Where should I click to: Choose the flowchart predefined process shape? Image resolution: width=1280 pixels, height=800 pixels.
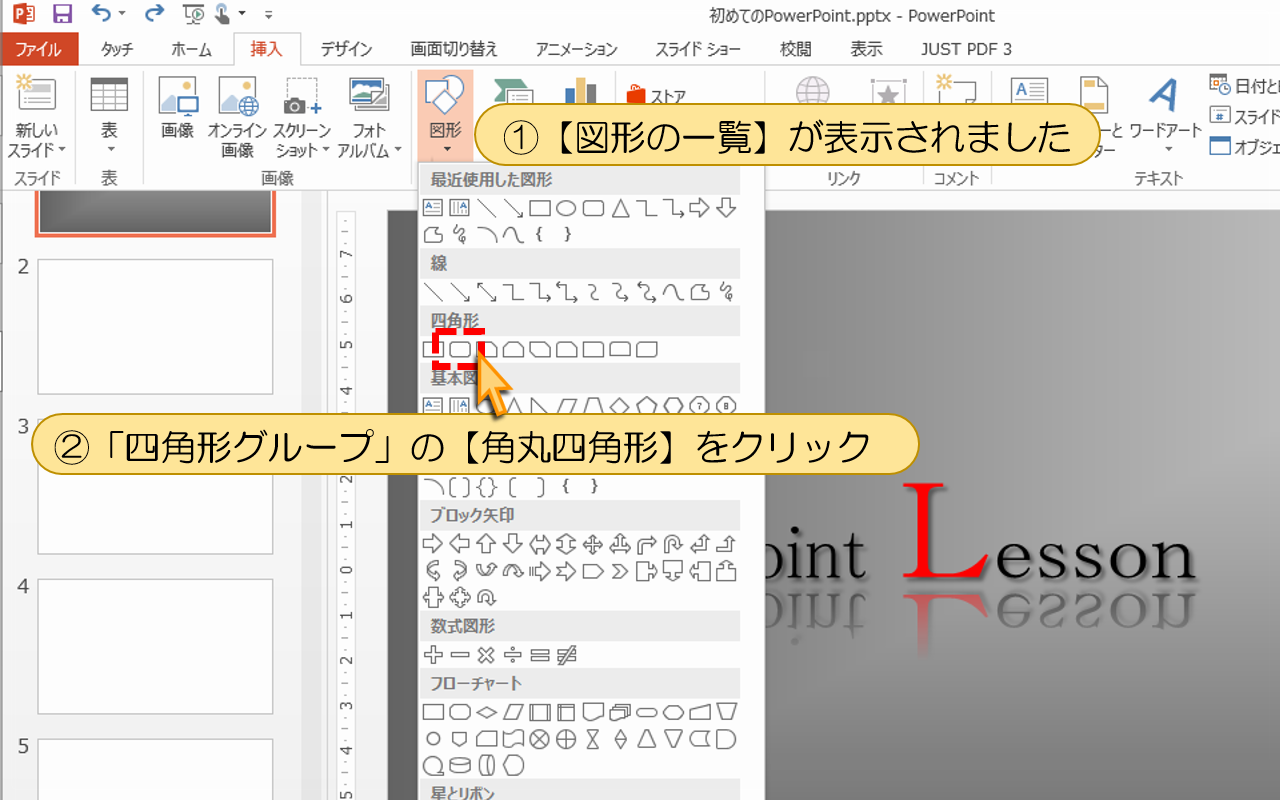tap(540, 712)
